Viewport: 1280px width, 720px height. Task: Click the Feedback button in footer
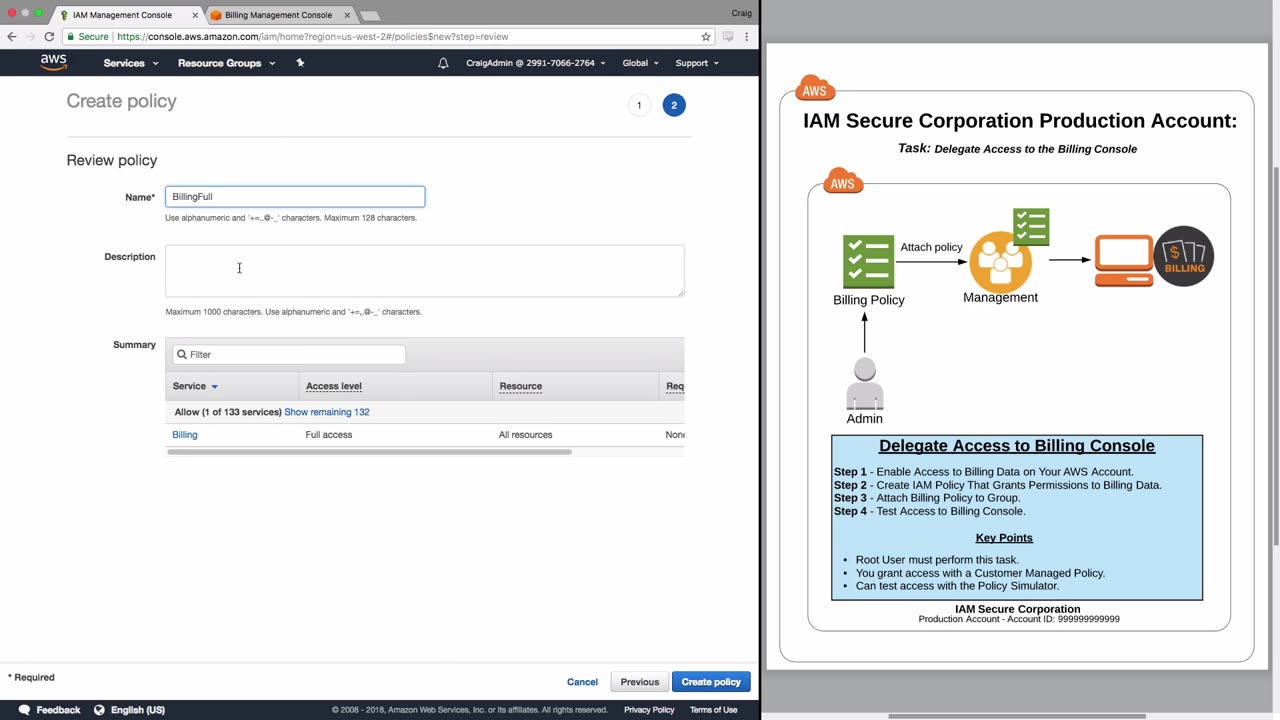point(49,710)
